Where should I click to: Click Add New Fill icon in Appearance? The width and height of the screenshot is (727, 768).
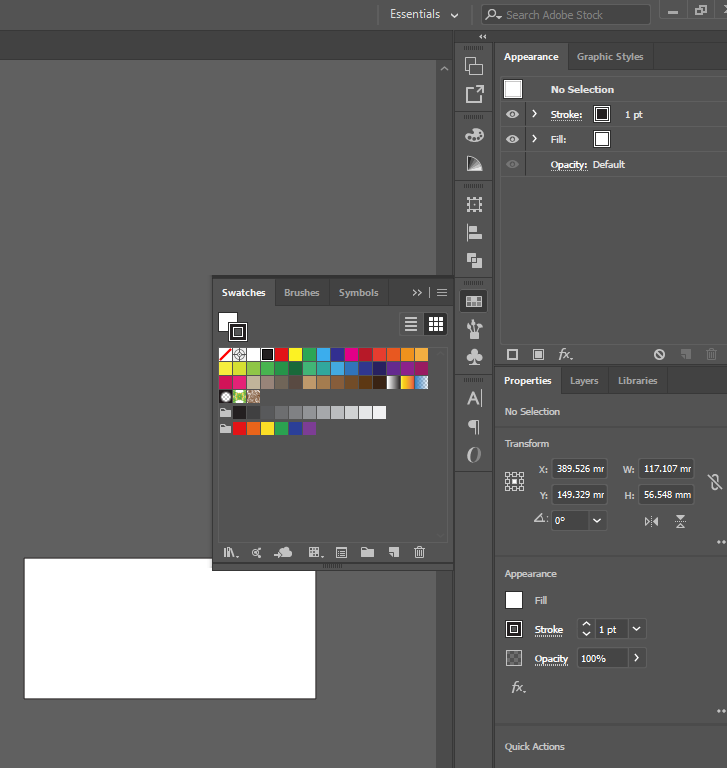tap(538, 355)
